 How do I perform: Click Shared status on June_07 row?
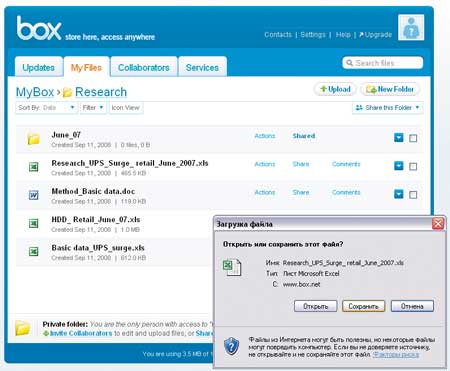304,136
